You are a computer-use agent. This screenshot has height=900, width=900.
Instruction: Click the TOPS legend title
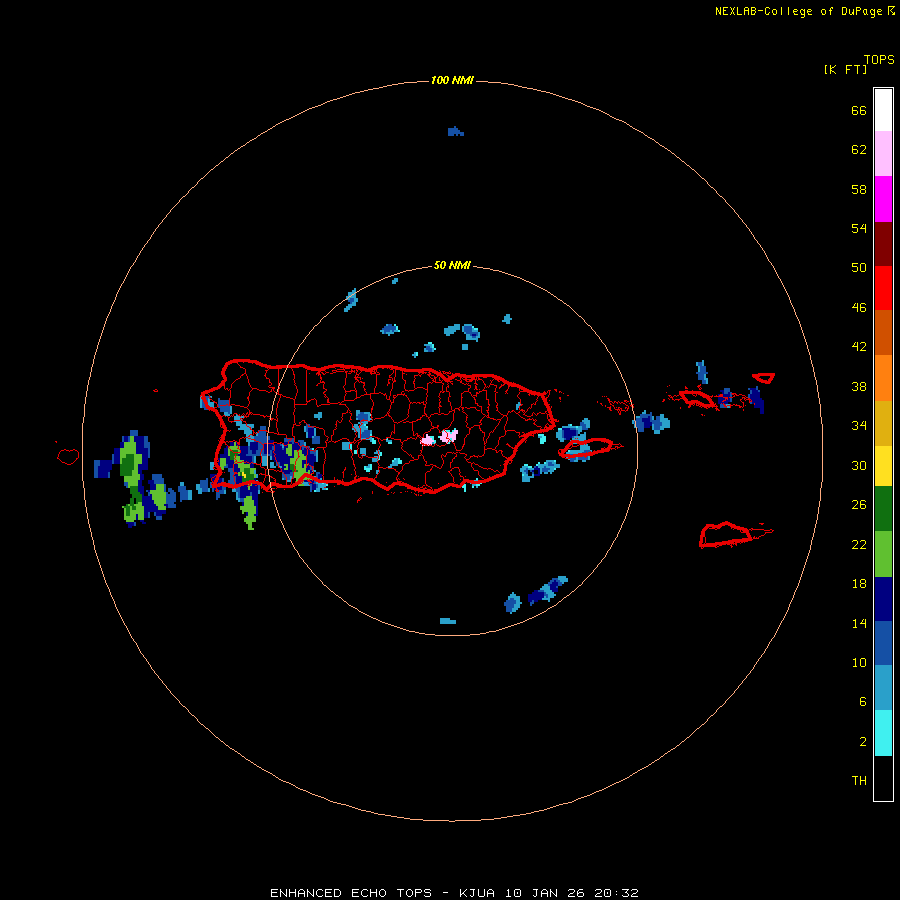click(x=879, y=59)
